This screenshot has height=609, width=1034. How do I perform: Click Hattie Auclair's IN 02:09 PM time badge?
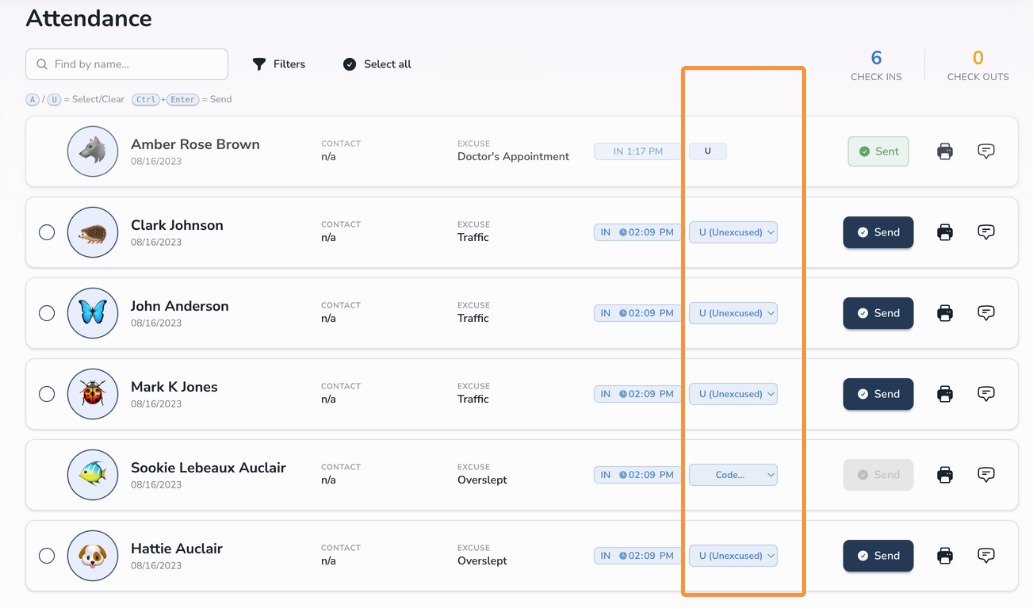(637, 556)
